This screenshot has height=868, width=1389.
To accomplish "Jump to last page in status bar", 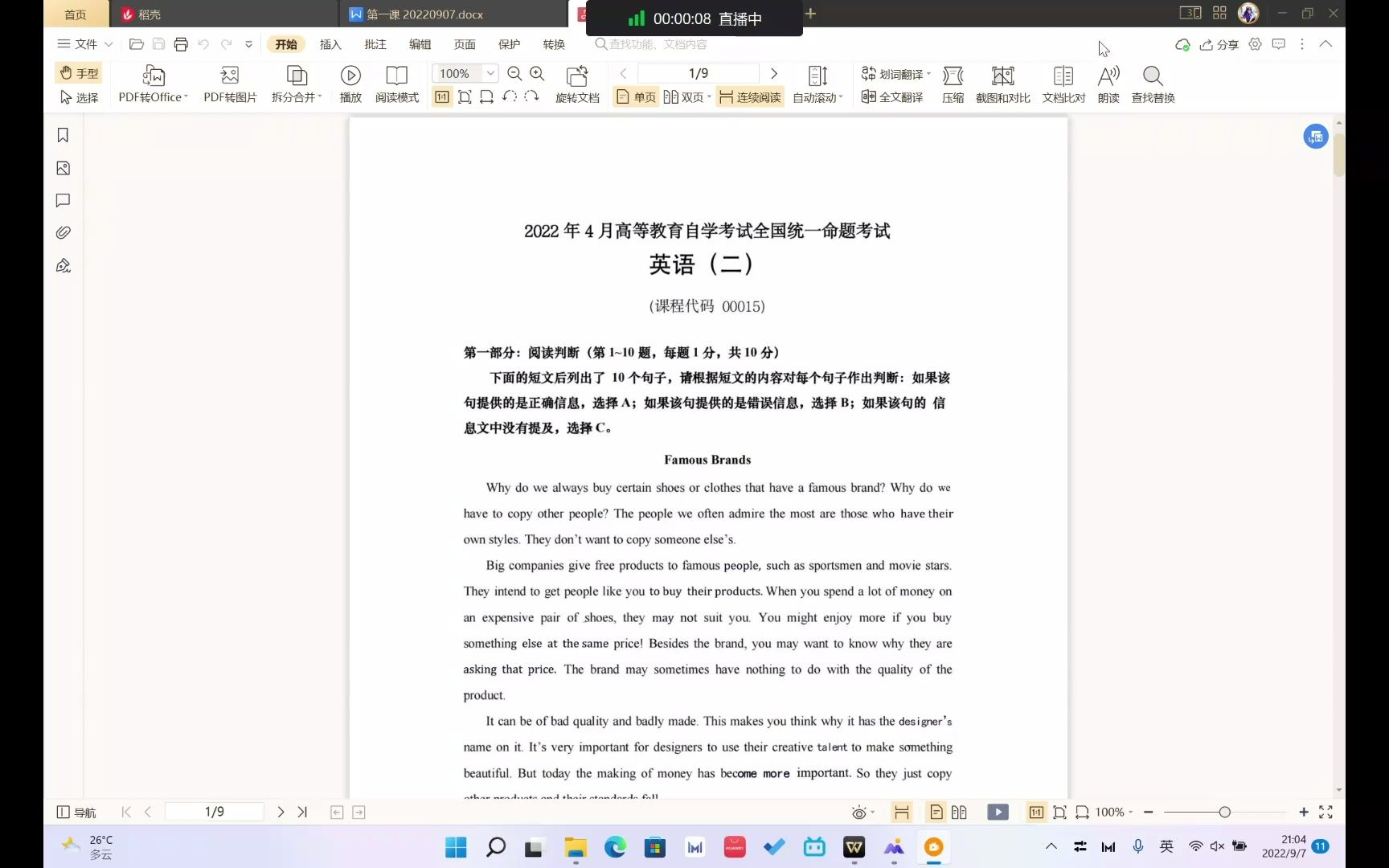I will click(302, 812).
